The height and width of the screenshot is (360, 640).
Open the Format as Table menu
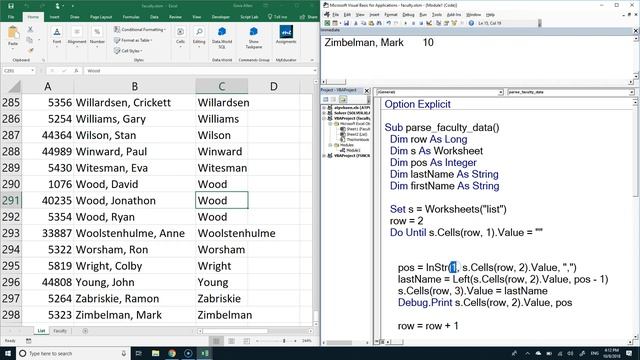[x=133, y=40]
